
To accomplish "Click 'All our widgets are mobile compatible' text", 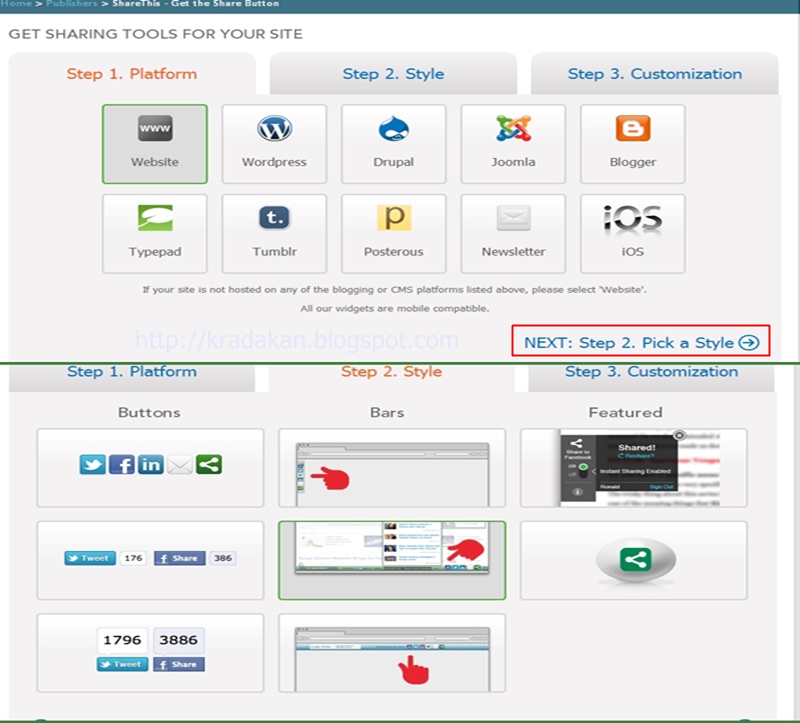I will (394, 308).
